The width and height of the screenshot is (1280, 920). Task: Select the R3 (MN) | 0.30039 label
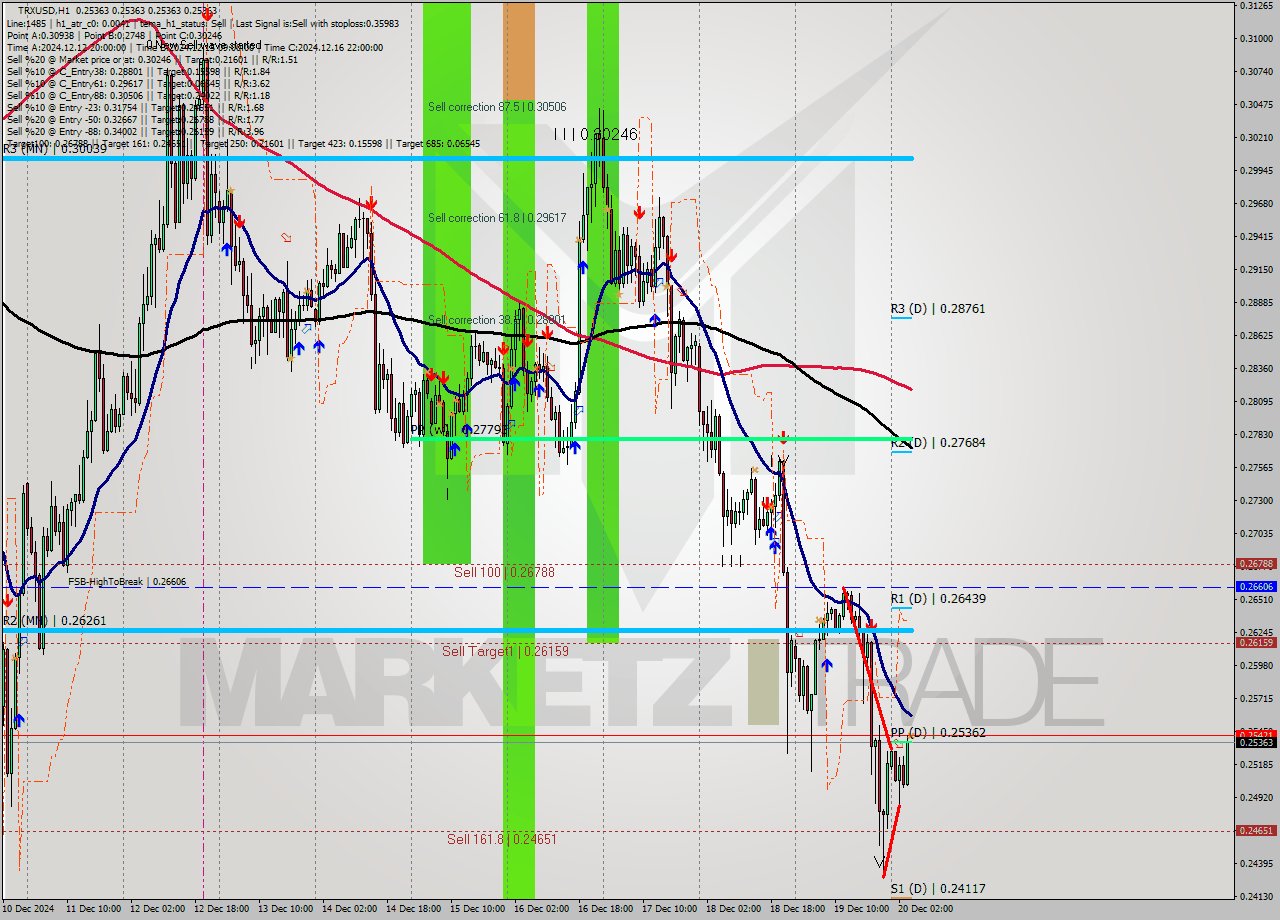coord(54,148)
